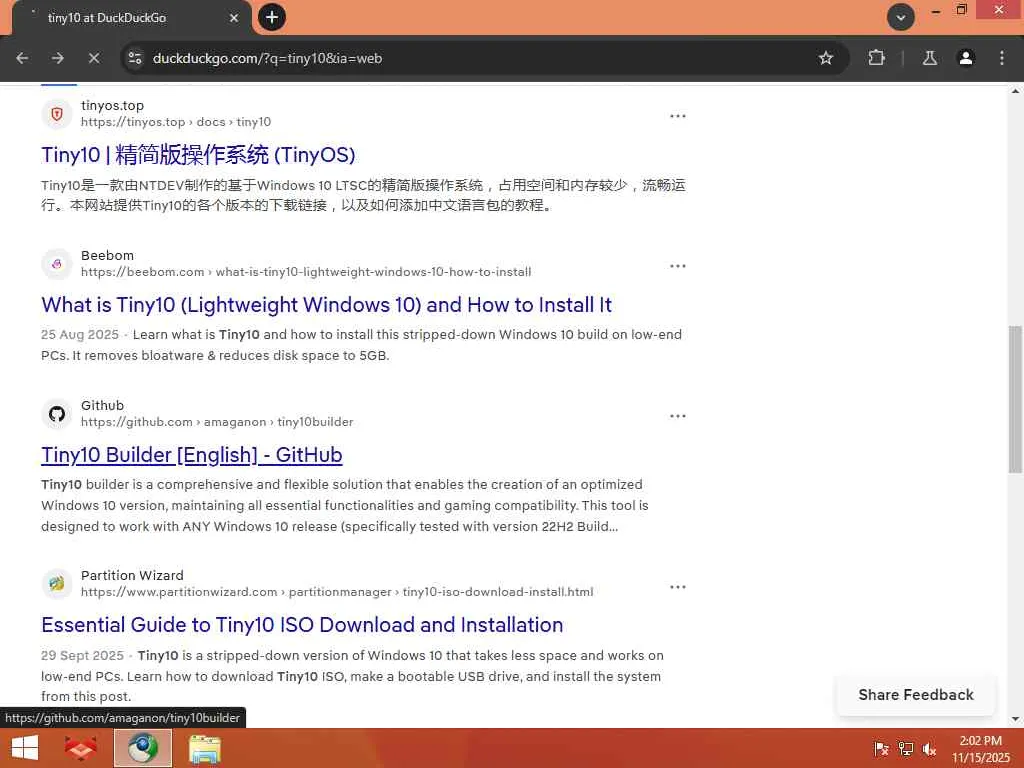Click the beebom.com URL breadcrumb
1024x768 pixels.
click(x=306, y=272)
